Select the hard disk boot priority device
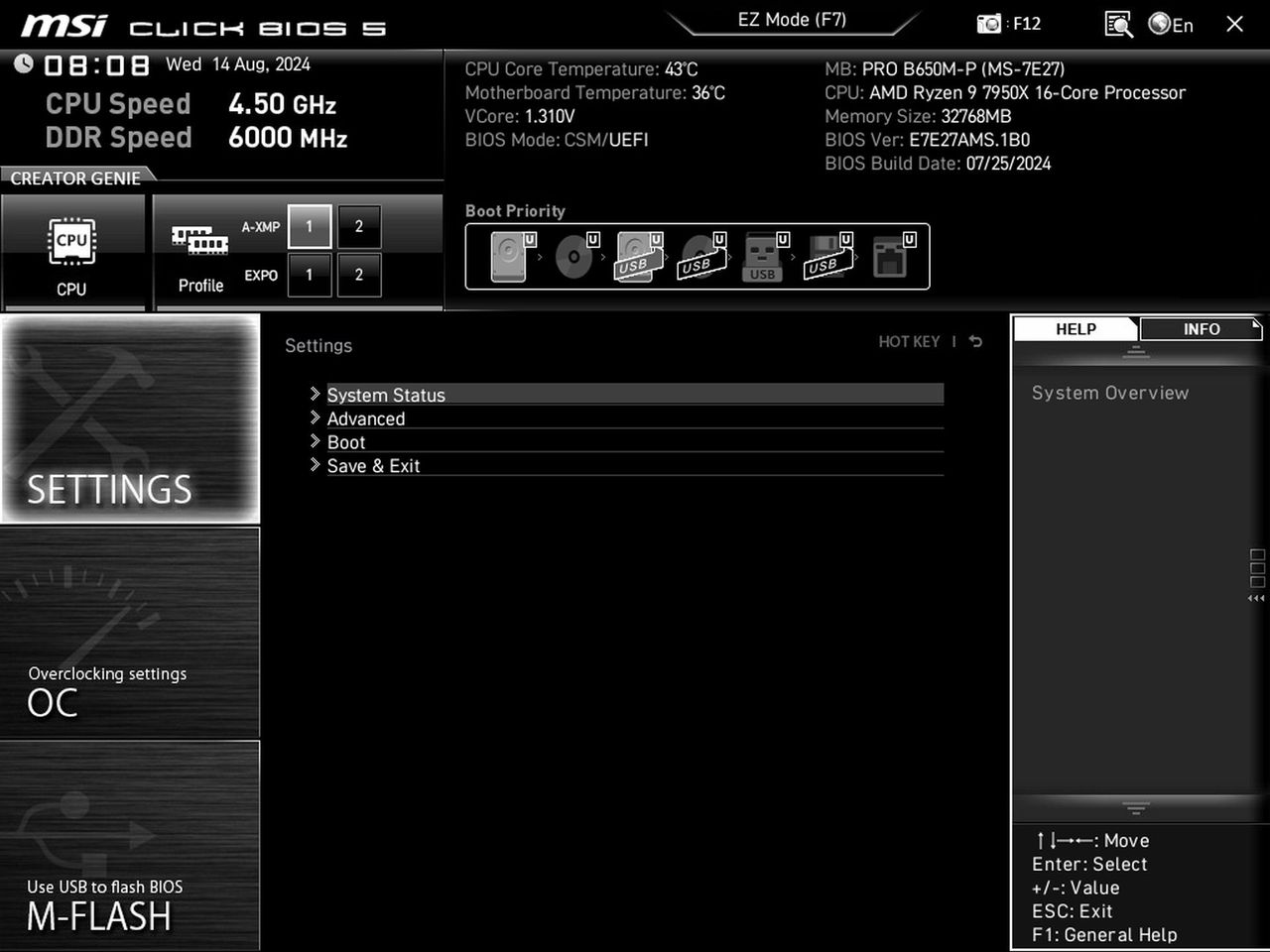The height and width of the screenshot is (952, 1270). click(x=512, y=257)
